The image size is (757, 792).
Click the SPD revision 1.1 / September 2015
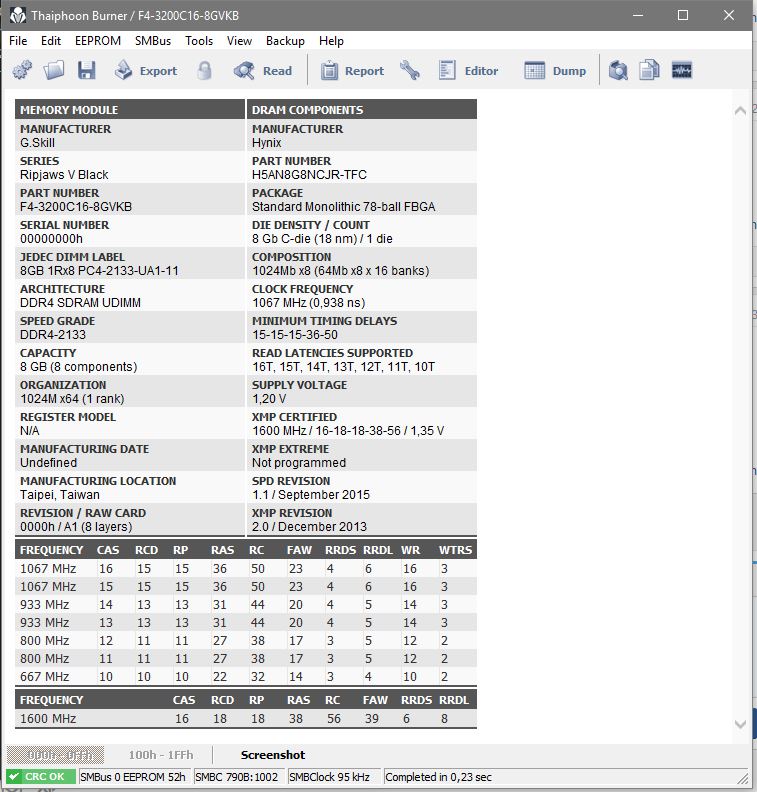tap(311, 494)
